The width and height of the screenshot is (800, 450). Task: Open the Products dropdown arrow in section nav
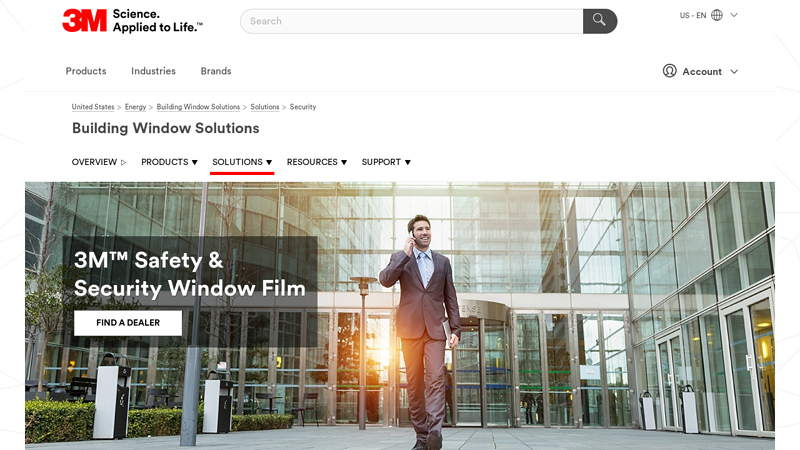point(194,162)
